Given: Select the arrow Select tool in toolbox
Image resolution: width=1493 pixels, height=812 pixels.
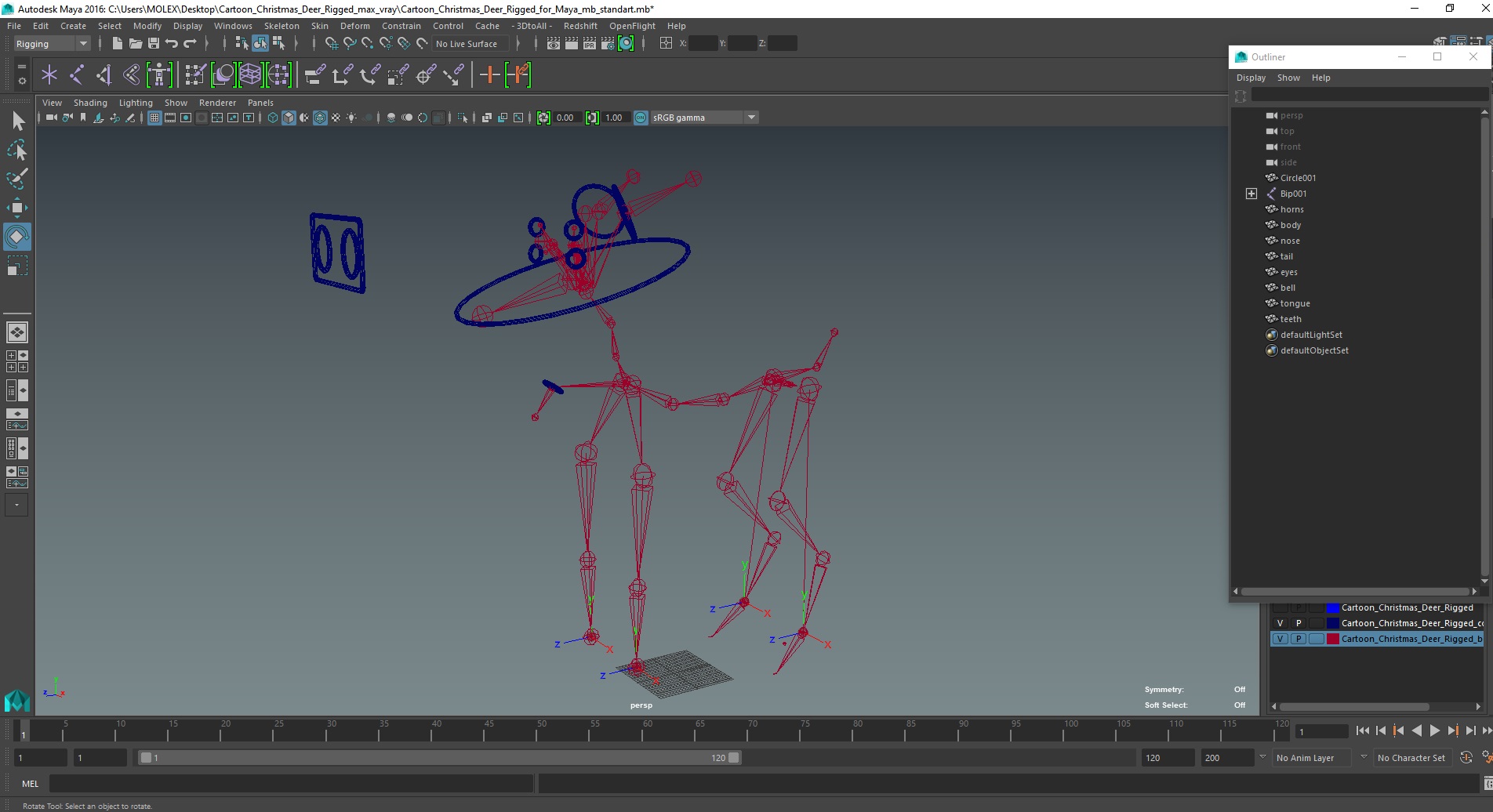Looking at the screenshot, I should coord(17,121).
